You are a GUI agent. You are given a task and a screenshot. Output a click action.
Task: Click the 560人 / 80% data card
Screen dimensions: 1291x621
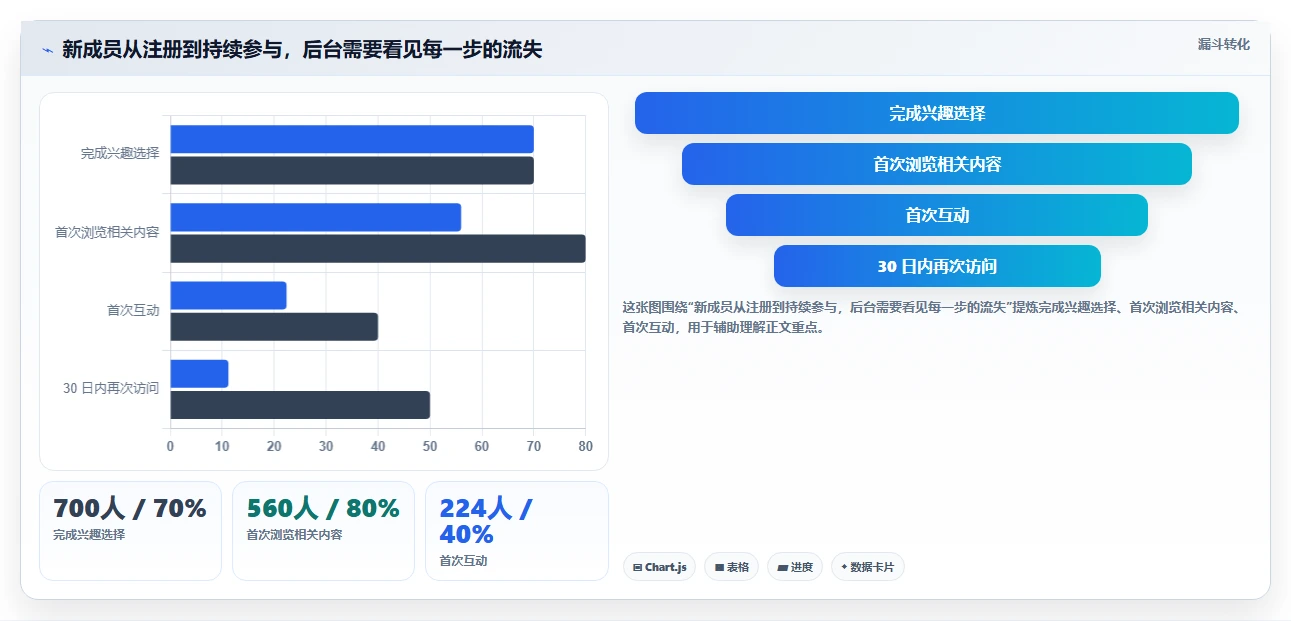click(x=323, y=531)
